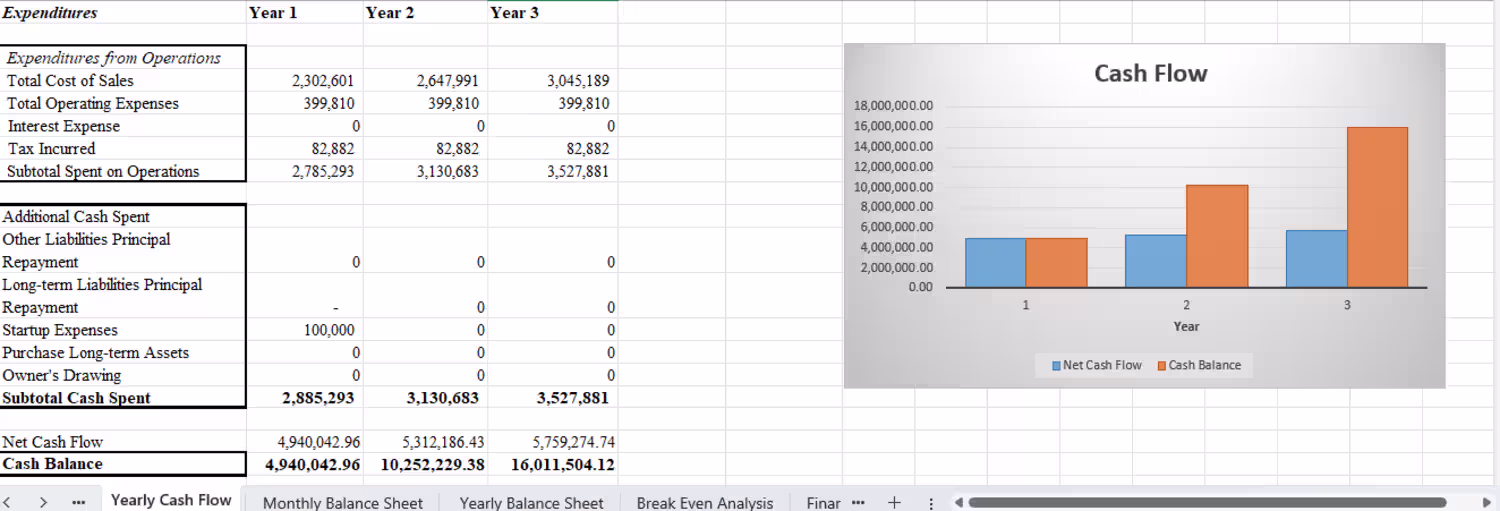Image resolution: width=1500 pixels, height=511 pixels.
Task: Select Cash Balance legend entry
Action: 1199,365
